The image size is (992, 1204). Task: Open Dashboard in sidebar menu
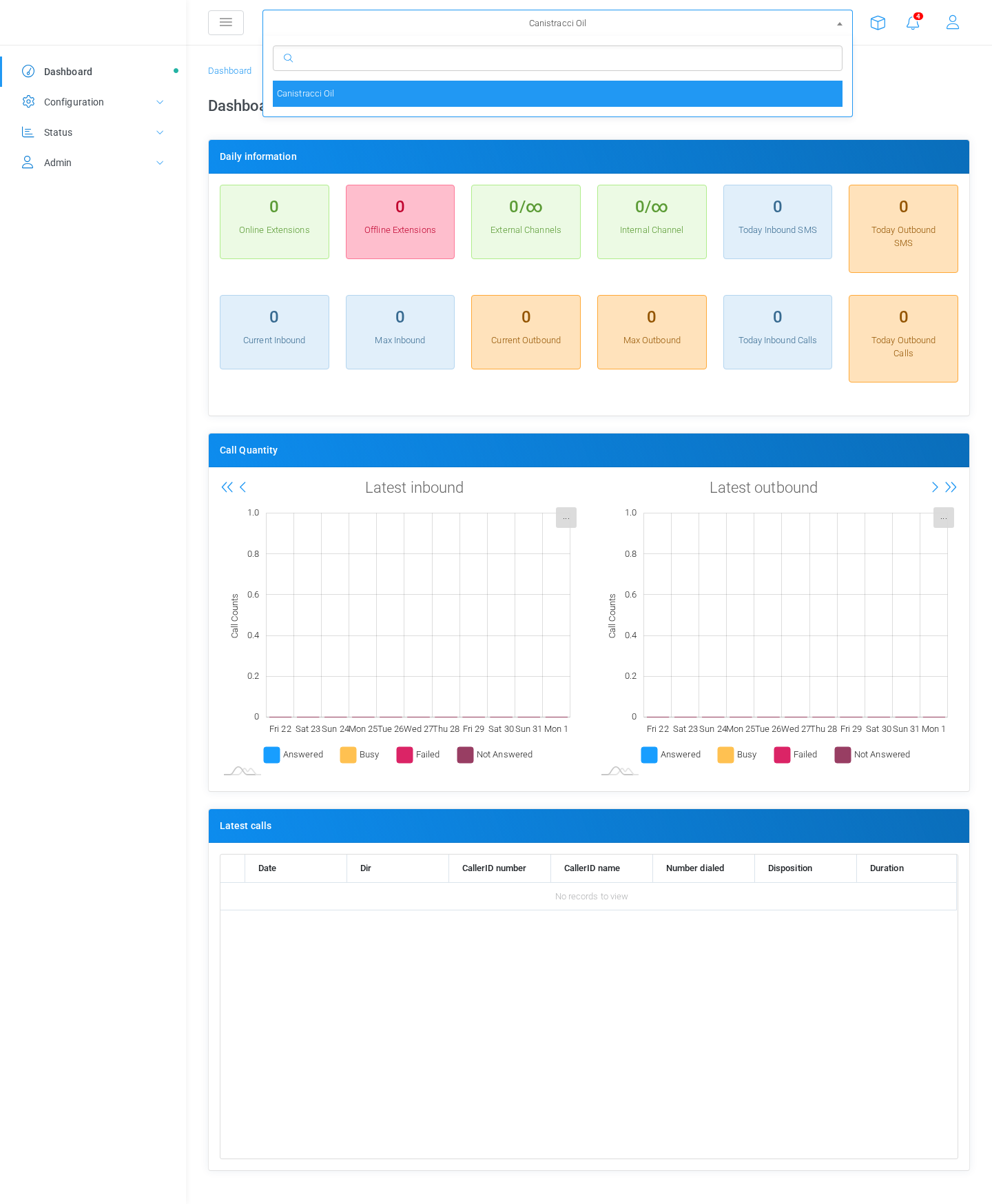tap(93, 72)
